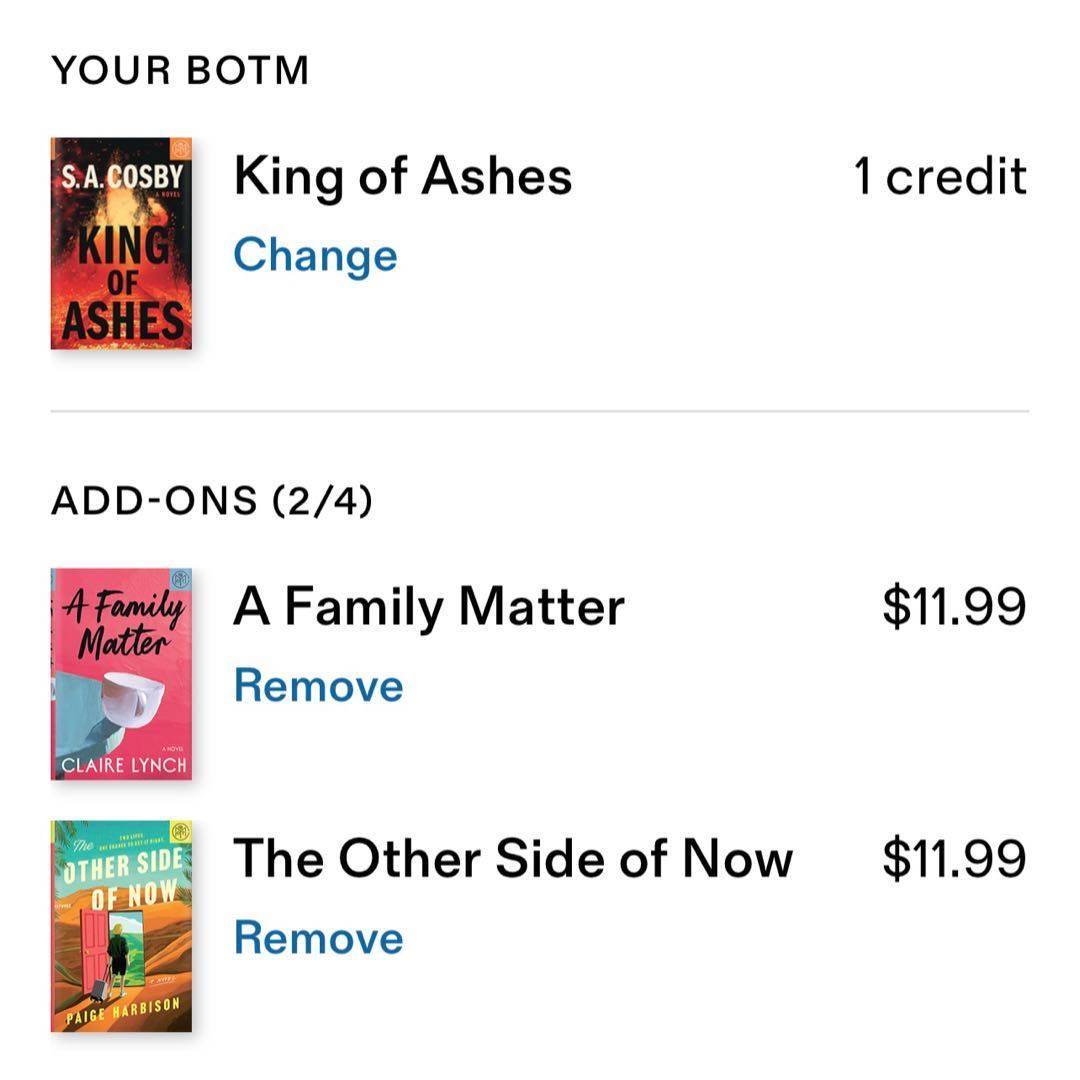Viewport: 1080px width, 1080px height.
Task: Click the $11.99 price for A Family Matter
Action: (x=953, y=607)
